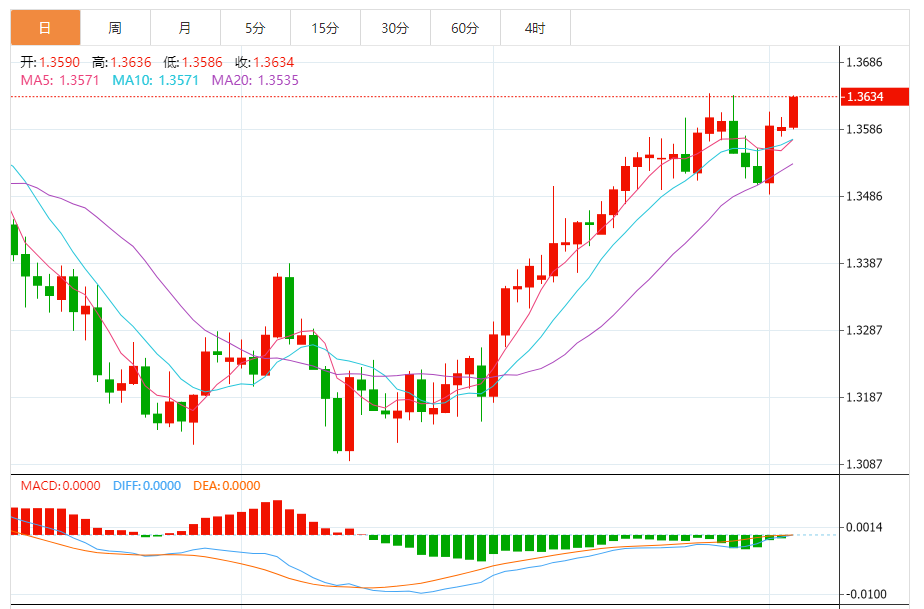The height and width of the screenshot is (609, 924).
Task: Click the latest red candlestick at right edge
Action: [793, 112]
